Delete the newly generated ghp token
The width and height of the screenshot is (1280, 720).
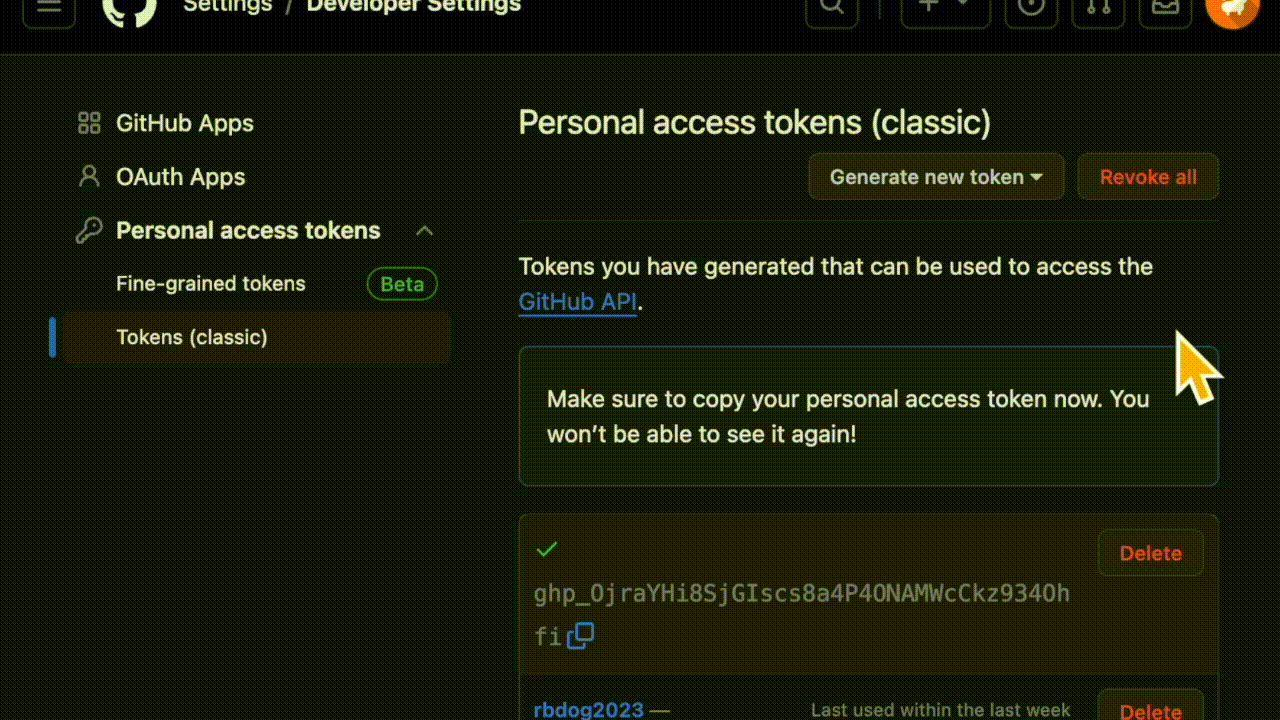1150,553
